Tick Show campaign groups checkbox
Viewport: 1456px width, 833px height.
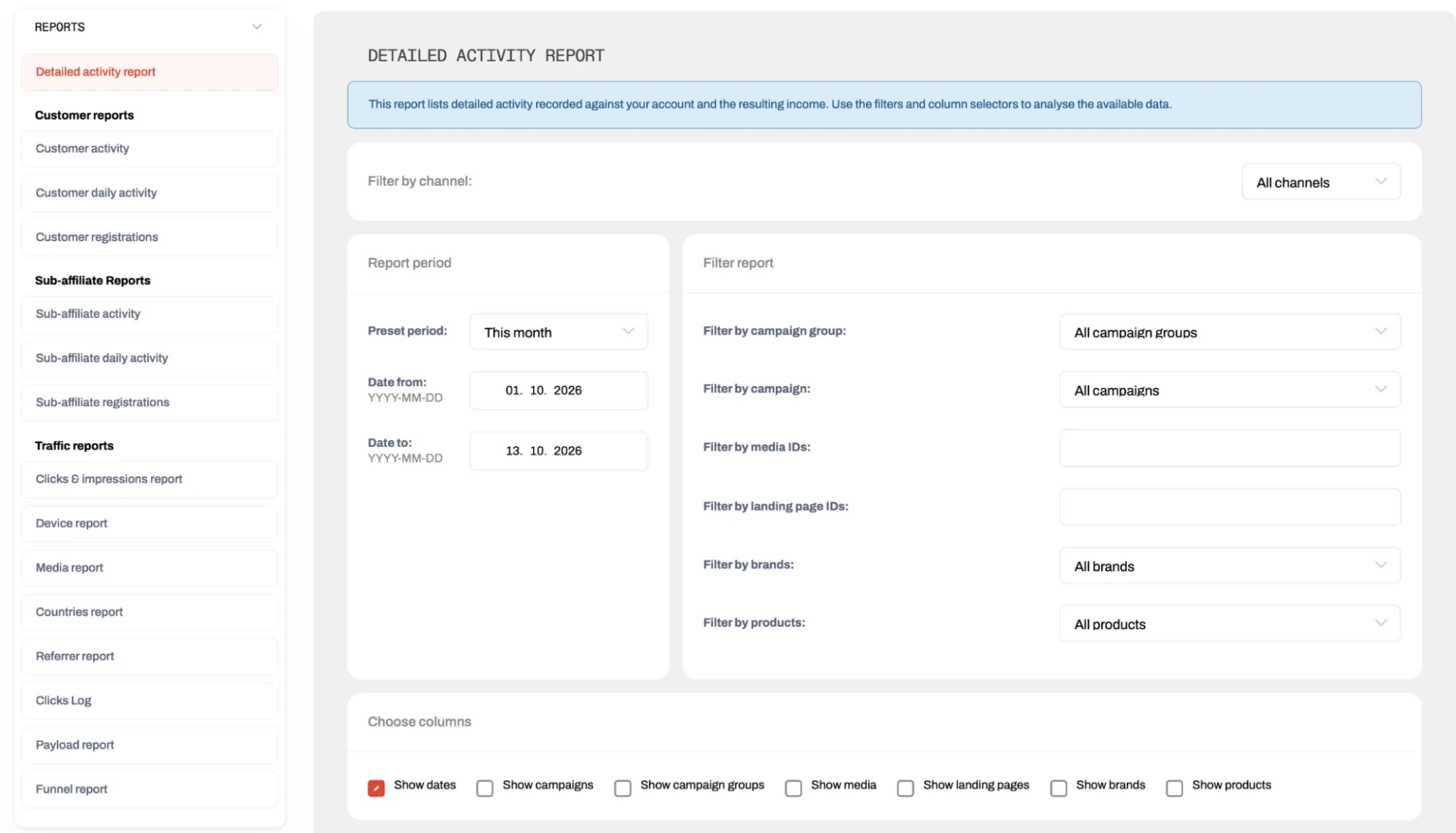tap(623, 788)
